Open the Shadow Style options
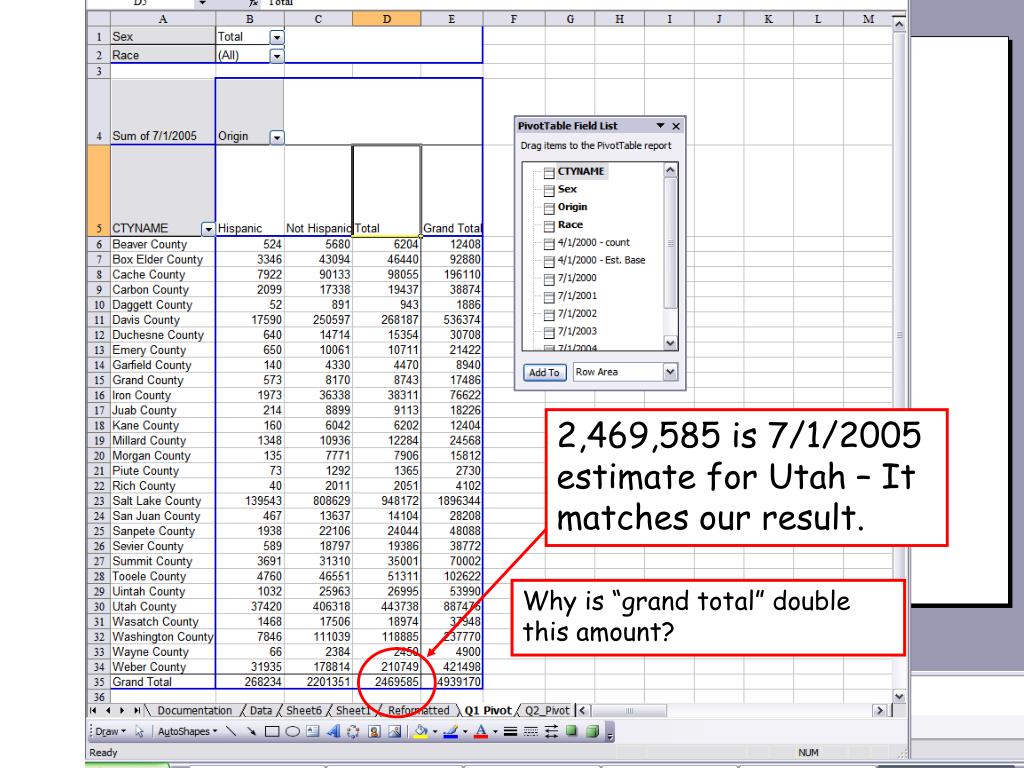 point(571,731)
